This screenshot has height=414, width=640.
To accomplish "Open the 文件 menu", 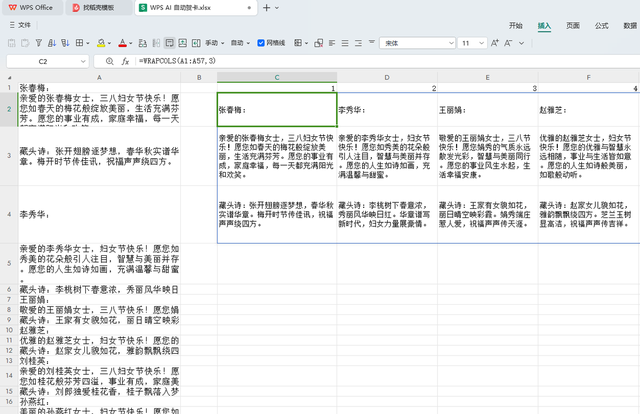I will point(20,25).
